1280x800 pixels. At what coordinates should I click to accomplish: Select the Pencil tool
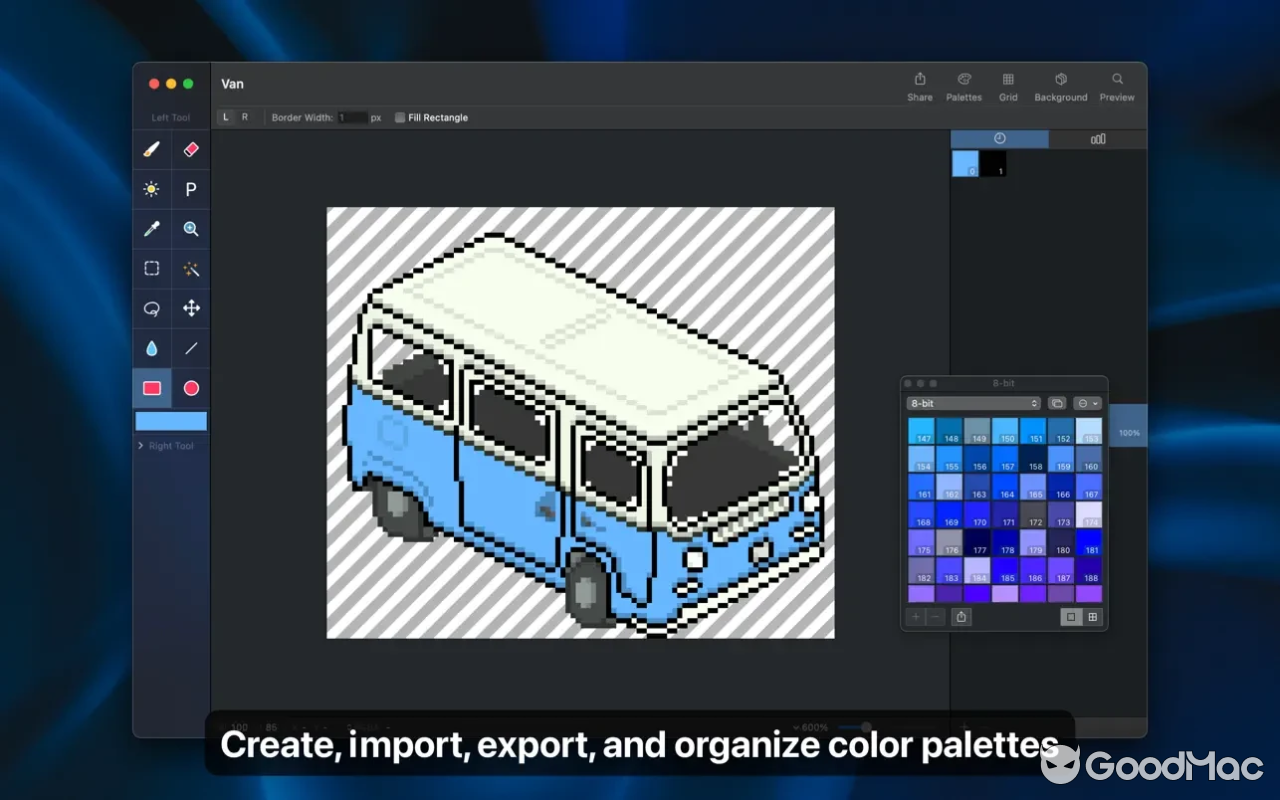[151, 149]
